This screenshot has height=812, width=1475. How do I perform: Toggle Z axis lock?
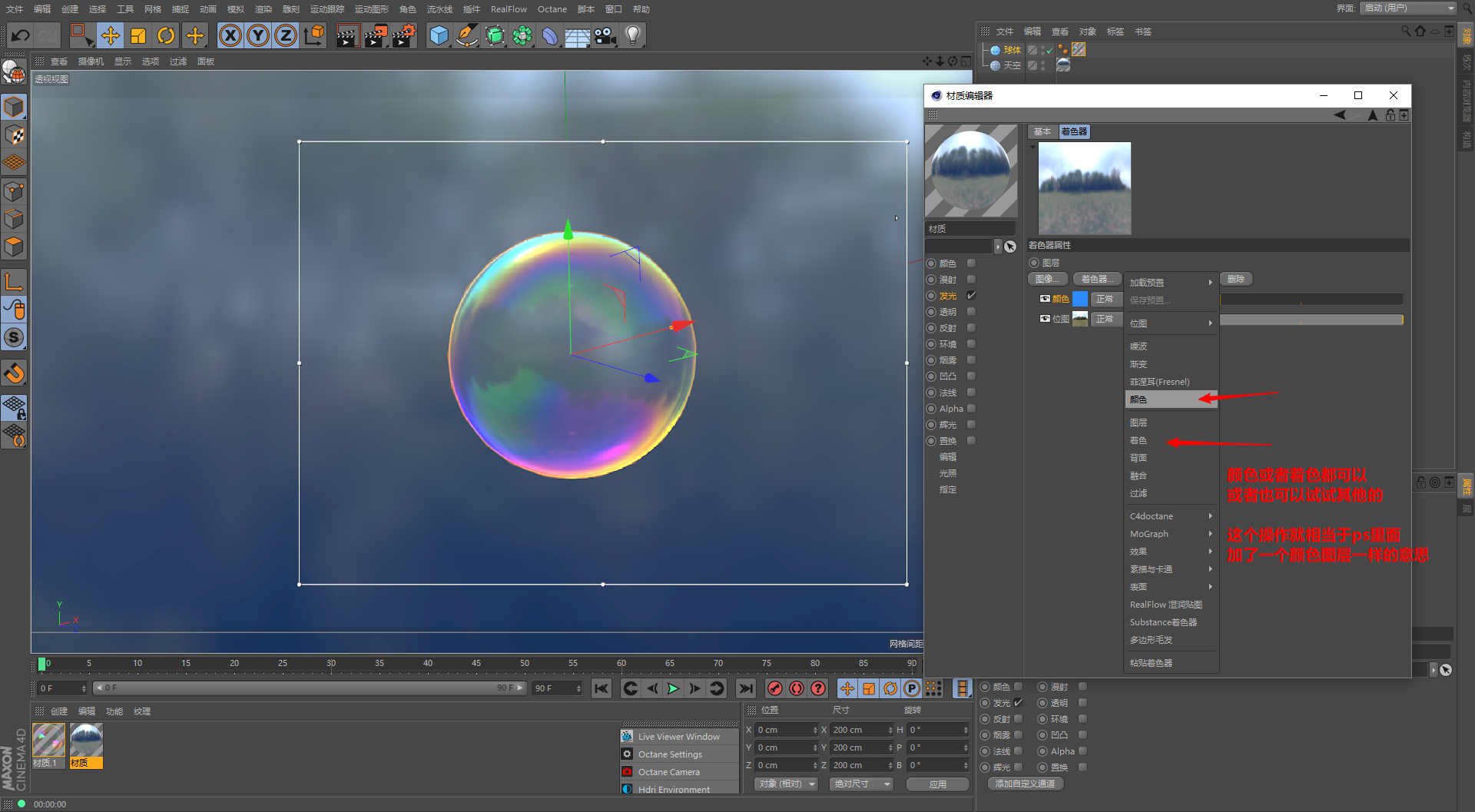point(286,35)
